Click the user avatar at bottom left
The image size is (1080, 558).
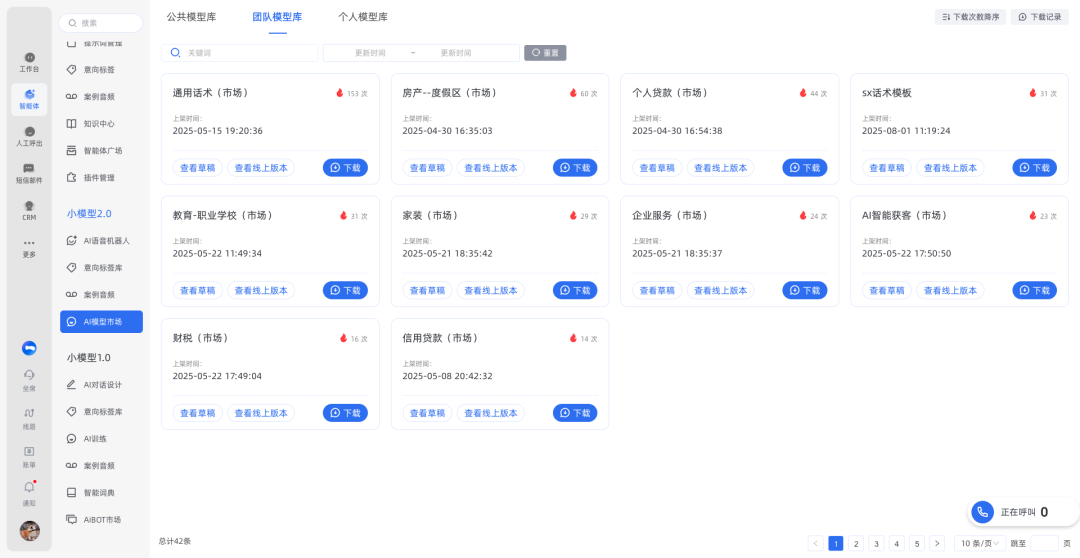click(x=30, y=531)
